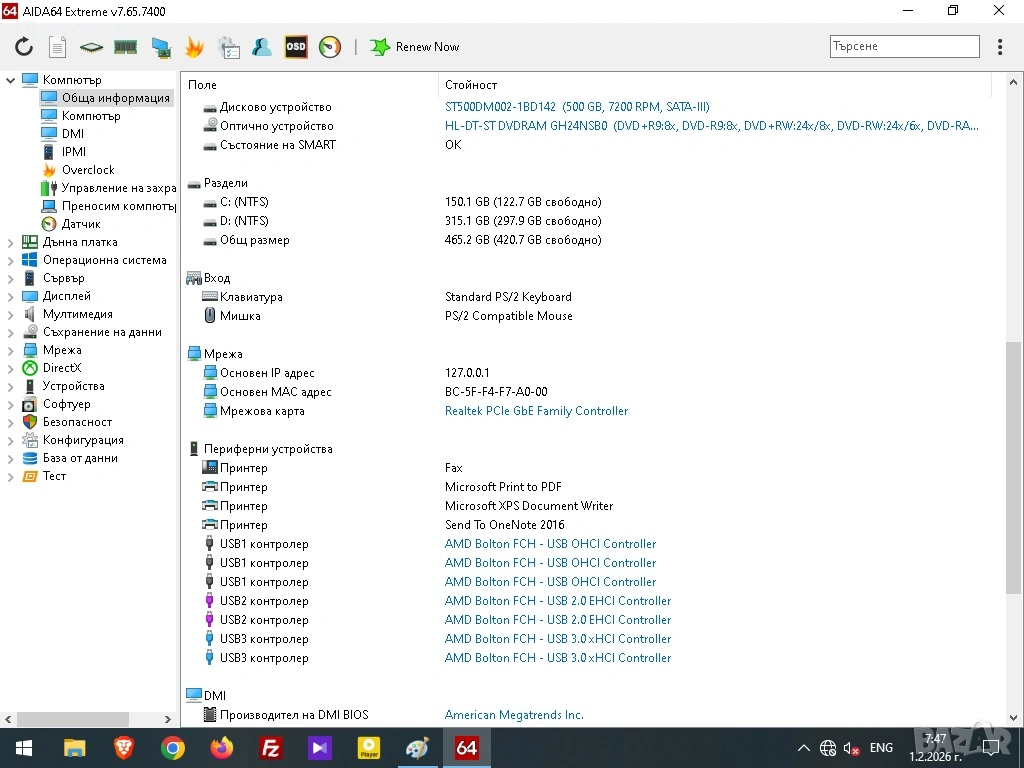Viewport: 1024px width, 768px height.
Task: Open the three-dot menu beside search
Action: point(1000,47)
